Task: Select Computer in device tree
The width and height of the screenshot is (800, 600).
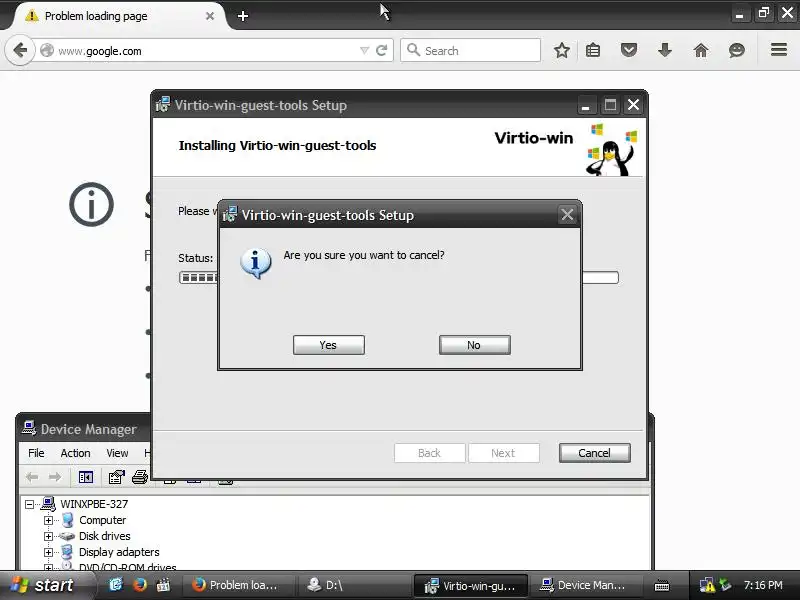Action: click(102, 520)
